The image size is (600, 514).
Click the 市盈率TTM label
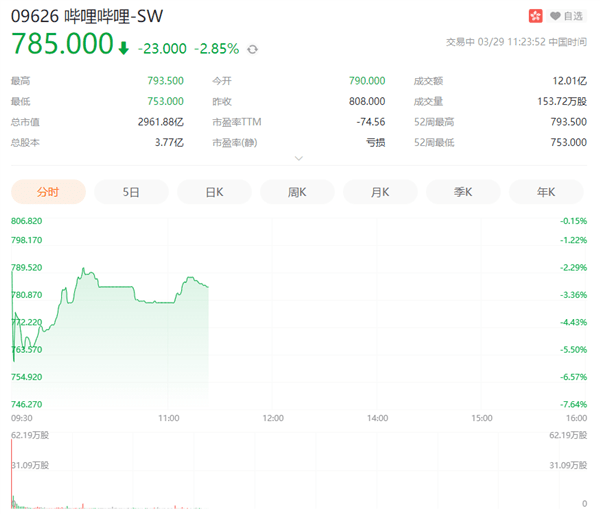[237, 121]
